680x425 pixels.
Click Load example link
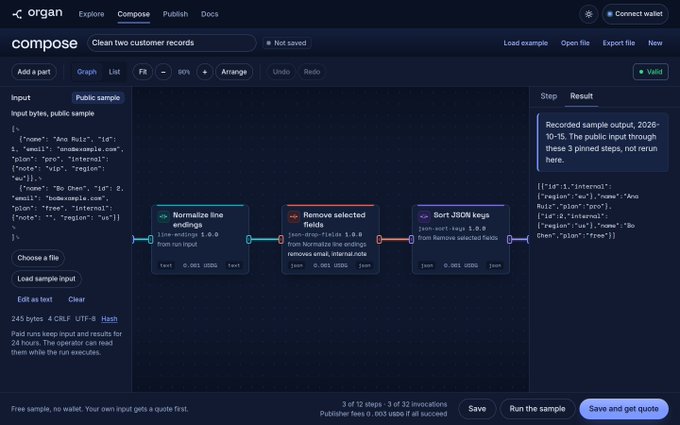tap(526, 43)
